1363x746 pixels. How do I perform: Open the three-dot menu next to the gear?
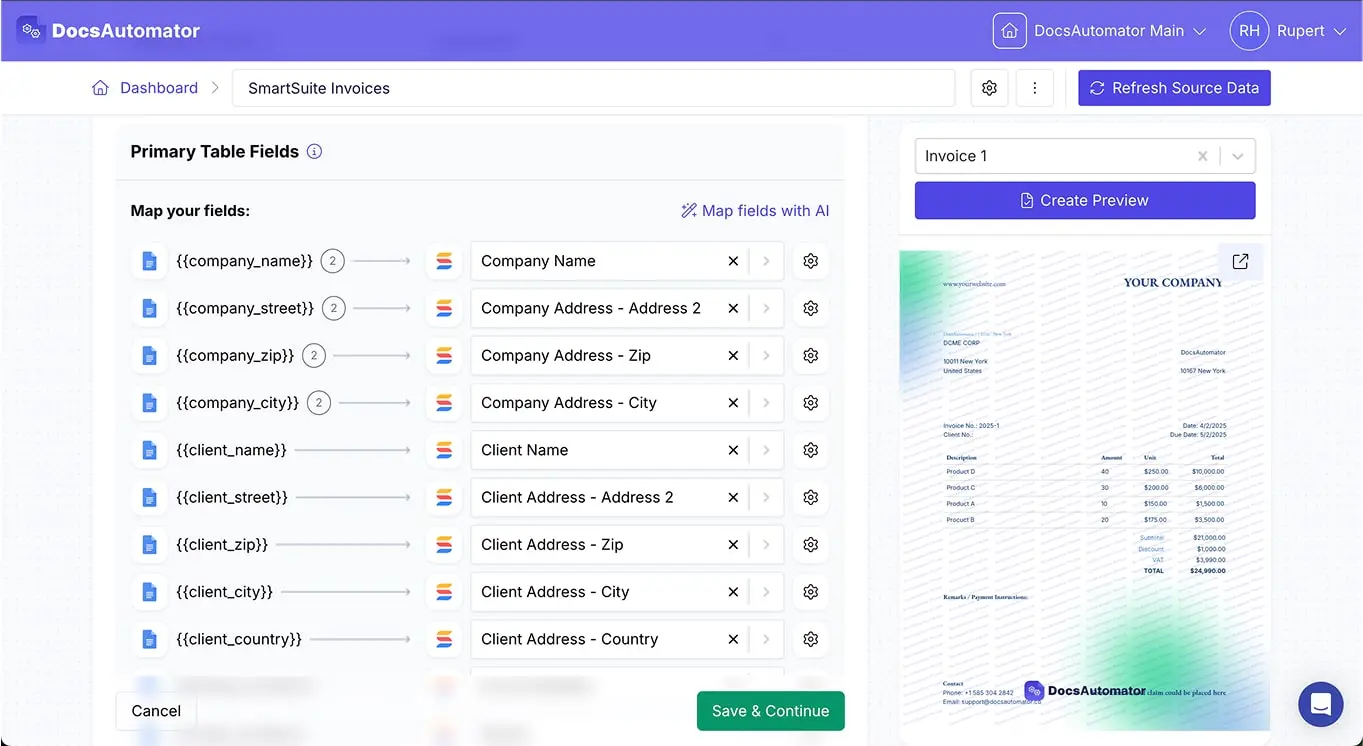1035,88
